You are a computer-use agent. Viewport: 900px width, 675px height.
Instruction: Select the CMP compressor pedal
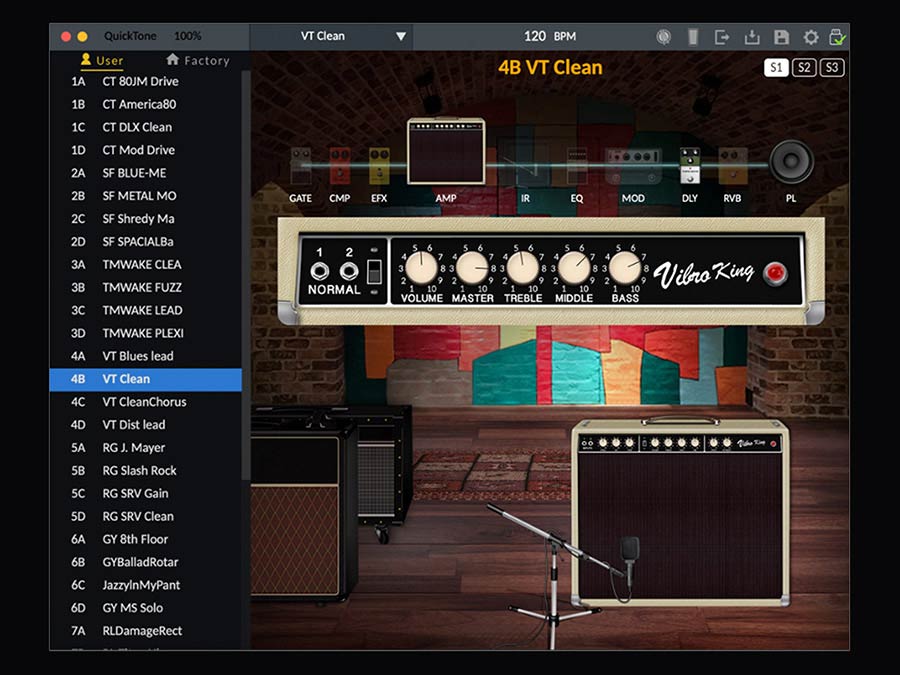click(x=340, y=166)
